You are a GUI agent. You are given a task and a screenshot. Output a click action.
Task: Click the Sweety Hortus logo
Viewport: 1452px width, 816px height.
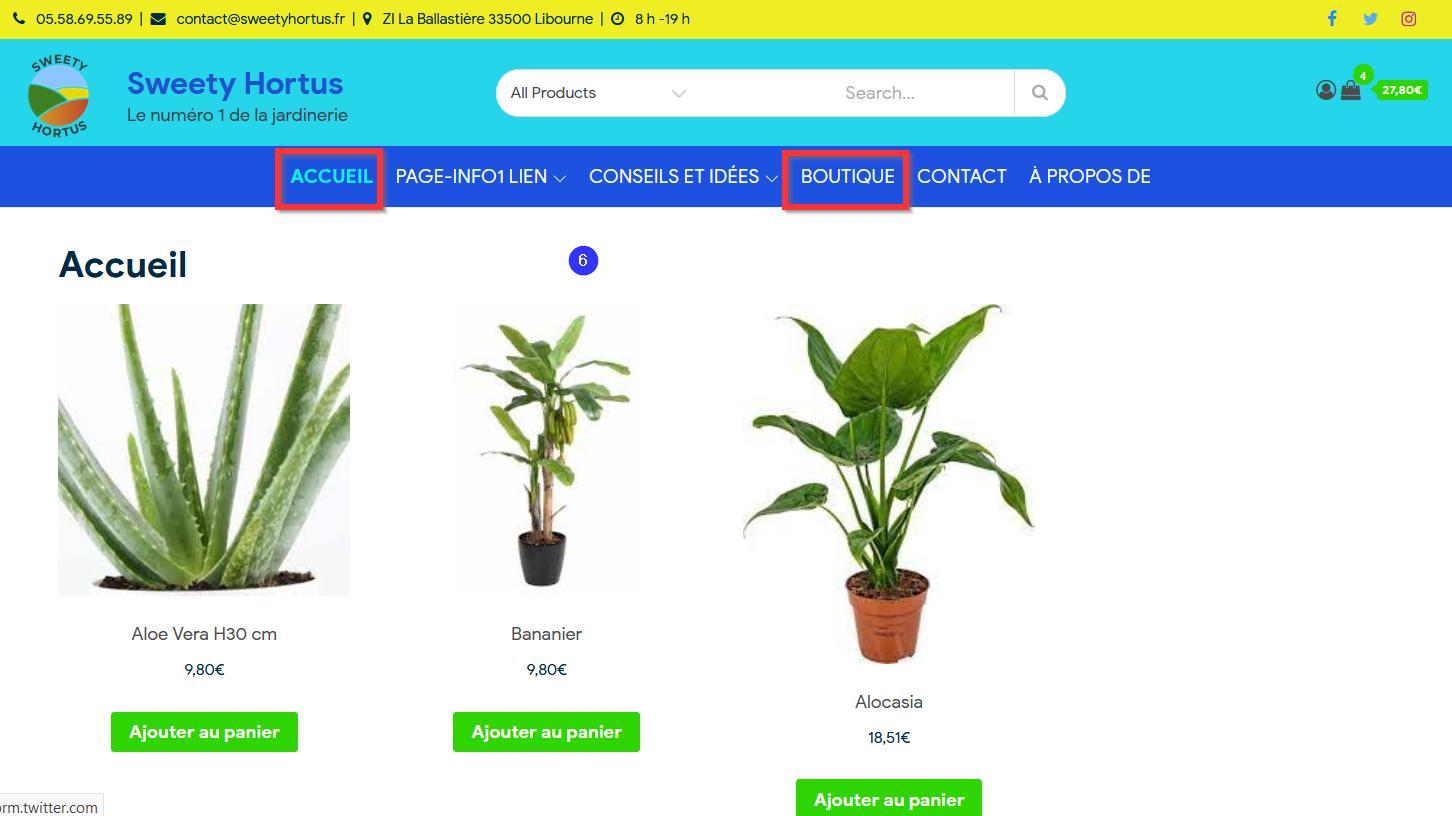(58, 96)
